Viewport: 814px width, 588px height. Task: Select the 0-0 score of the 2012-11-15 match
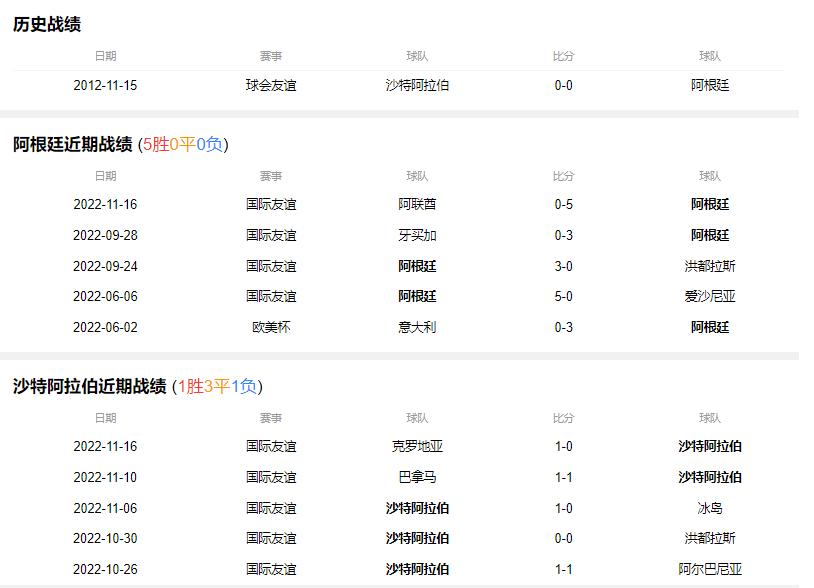(564, 85)
